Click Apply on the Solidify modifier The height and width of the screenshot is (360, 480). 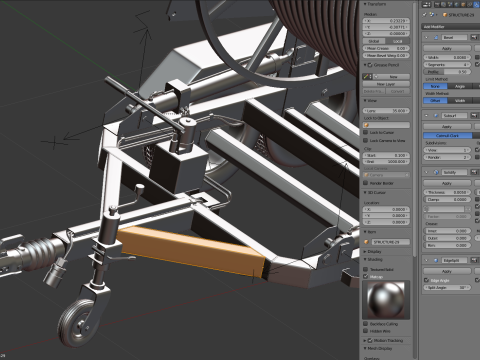click(x=447, y=183)
